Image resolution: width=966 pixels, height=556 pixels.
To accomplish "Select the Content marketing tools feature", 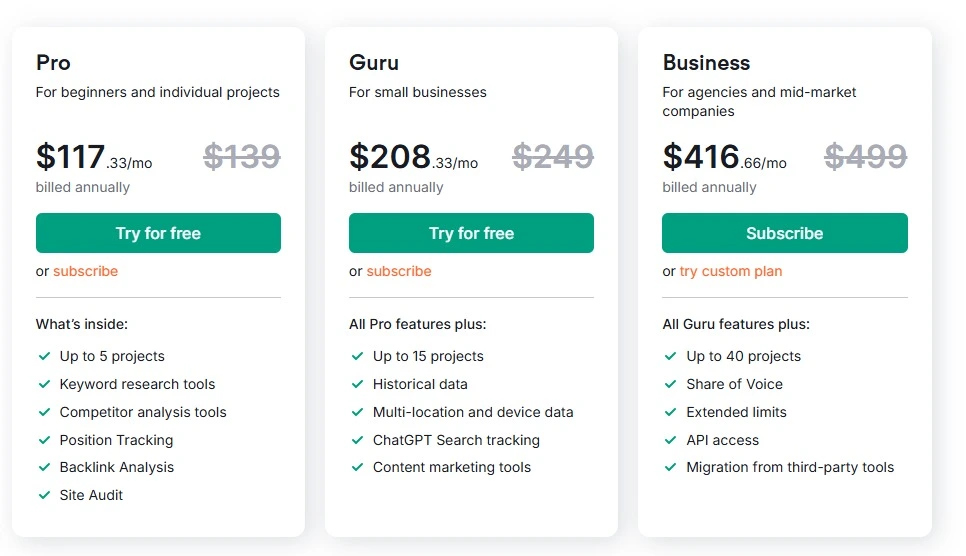I will [x=452, y=467].
